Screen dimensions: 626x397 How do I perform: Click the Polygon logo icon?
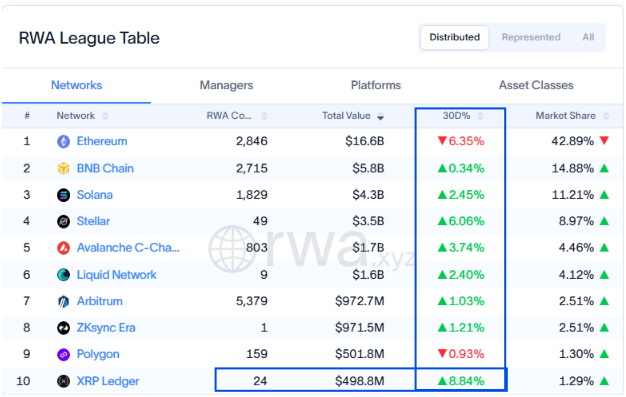click(63, 354)
